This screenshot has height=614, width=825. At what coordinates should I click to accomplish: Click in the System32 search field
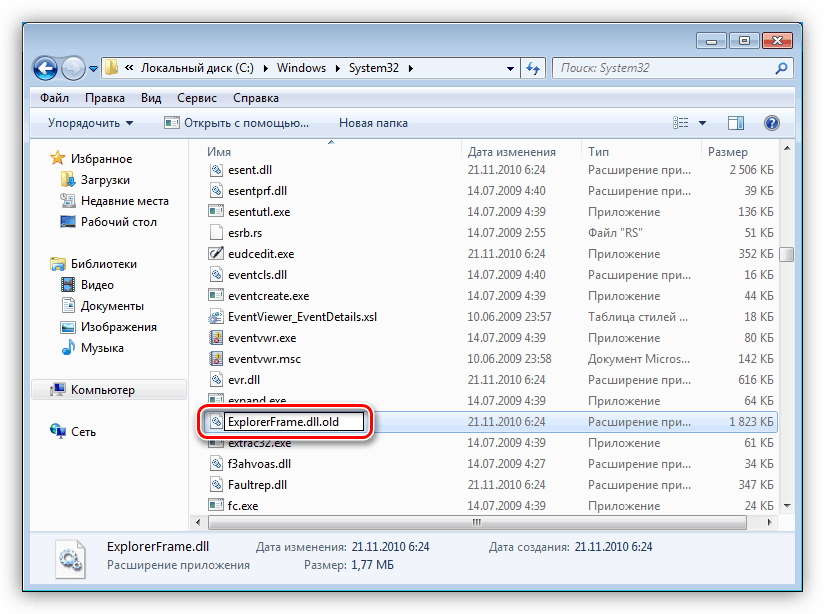coord(663,68)
